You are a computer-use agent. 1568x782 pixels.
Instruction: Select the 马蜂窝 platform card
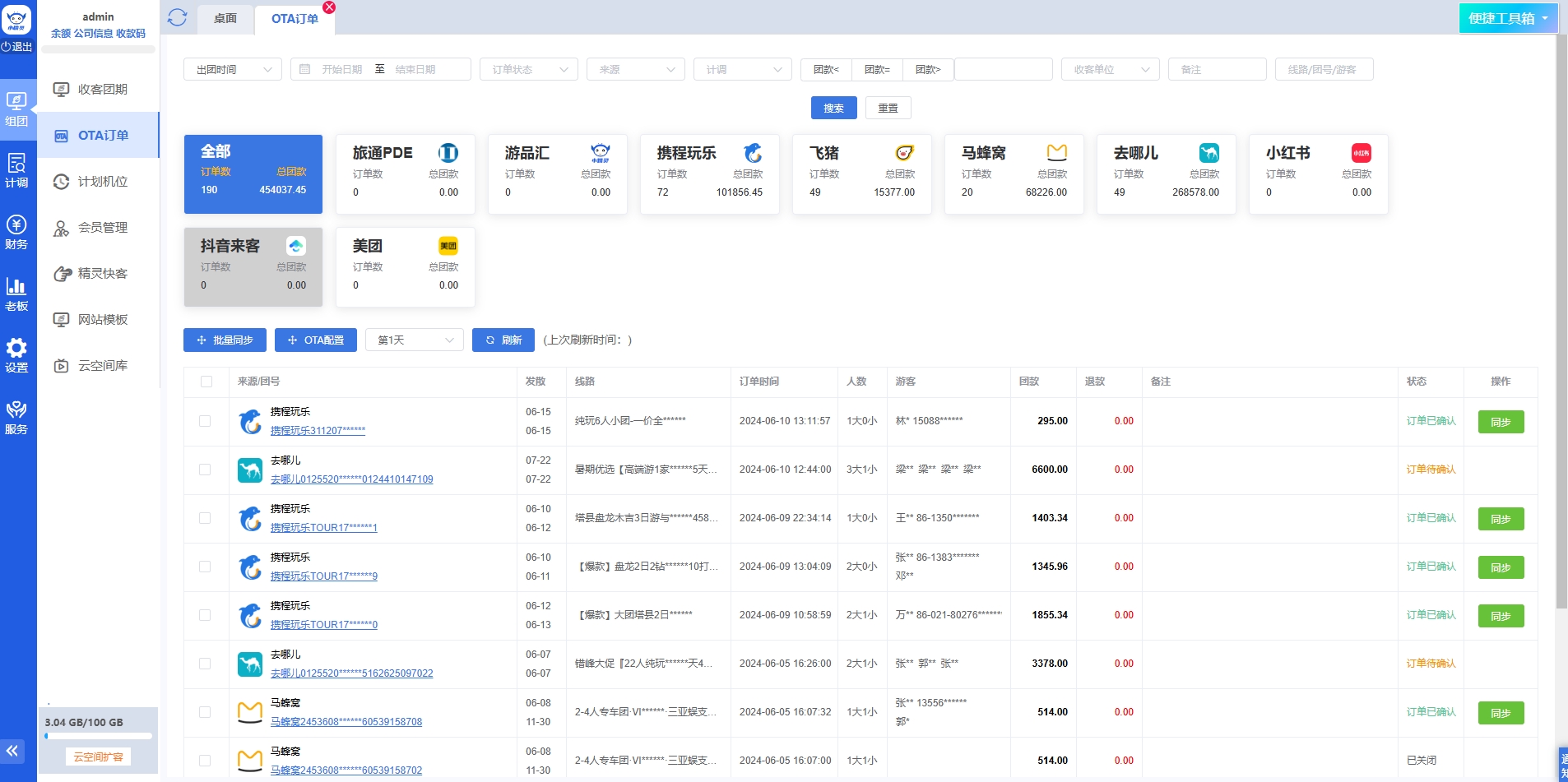[x=1014, y=174]
